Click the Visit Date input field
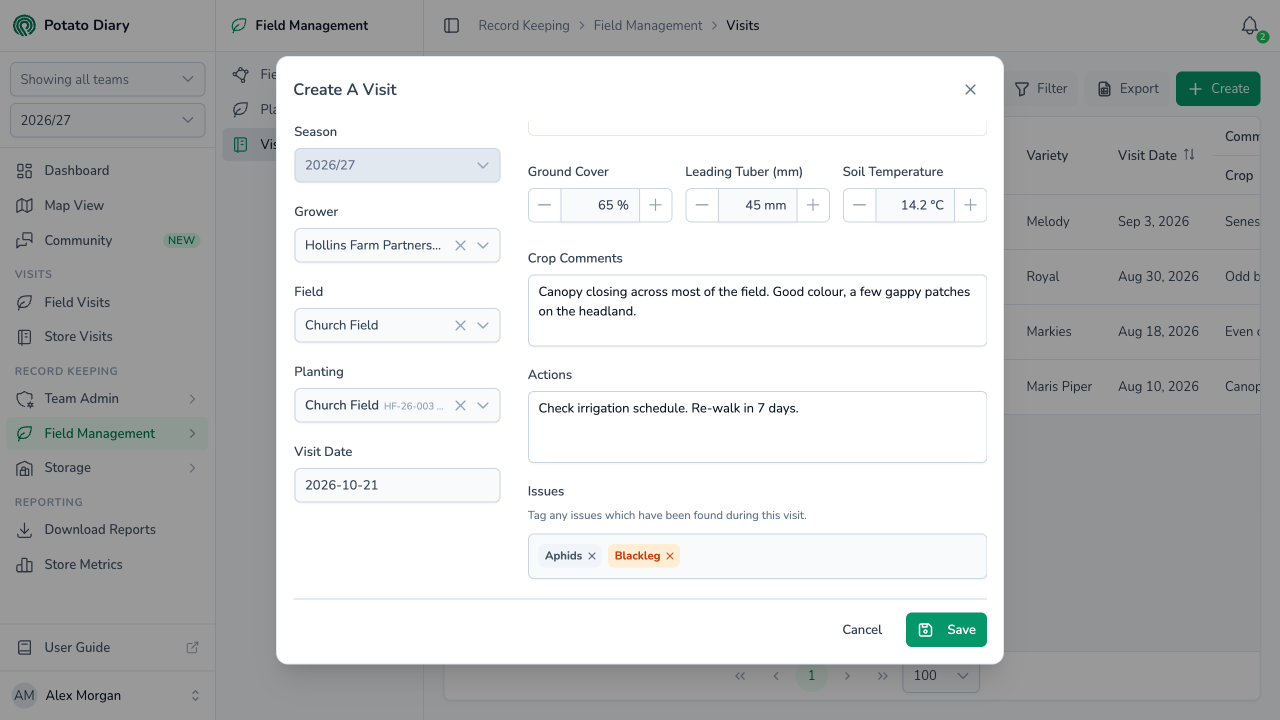 tap(397, 485)
